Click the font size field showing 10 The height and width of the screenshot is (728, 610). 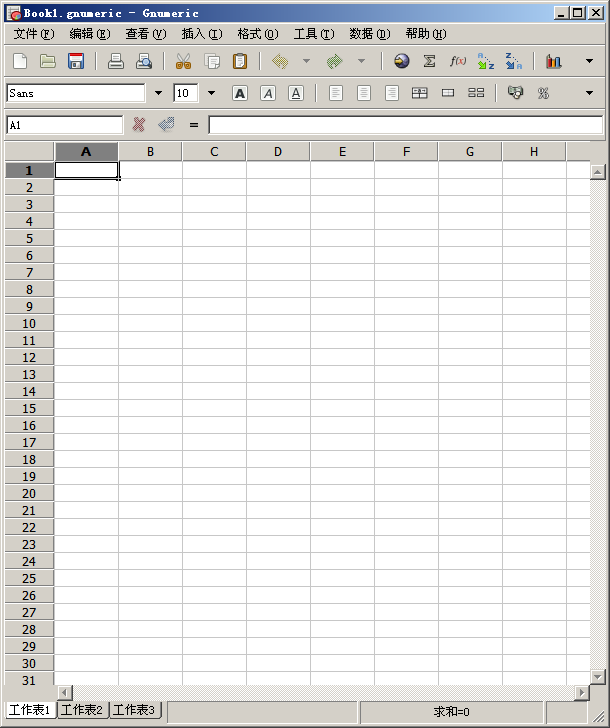coord(185,93)
